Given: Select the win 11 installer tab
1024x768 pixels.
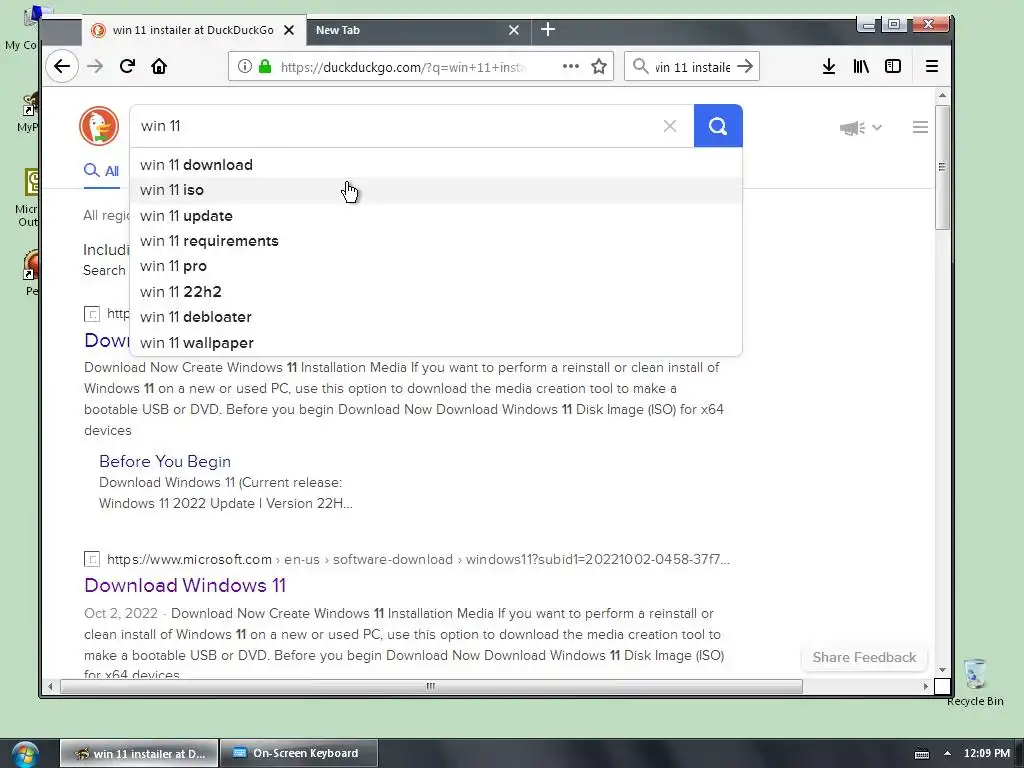Looking at the screenshot, I should [193, 30].
